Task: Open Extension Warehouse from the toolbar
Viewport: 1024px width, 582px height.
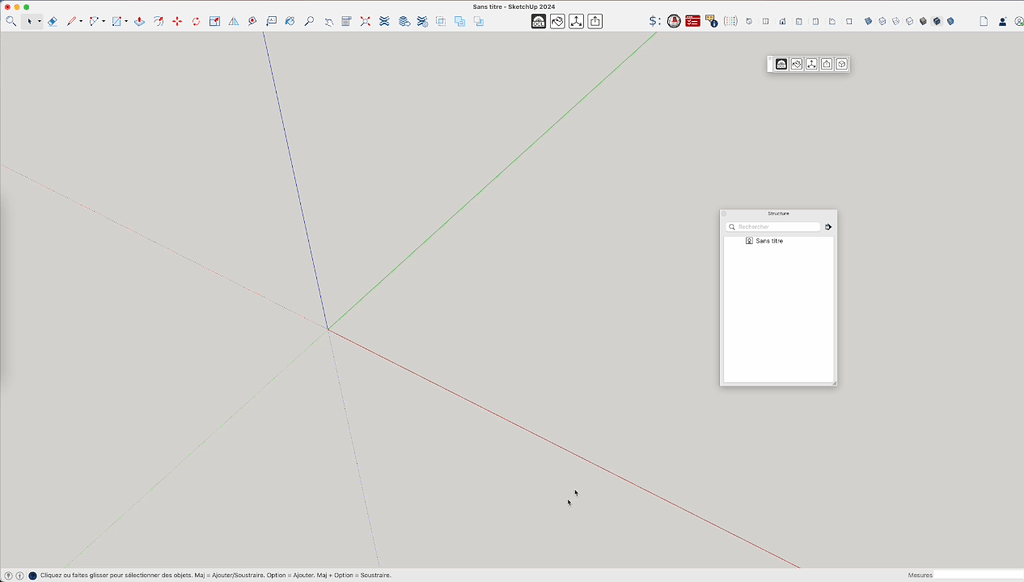Action: pyautogui.click(x=557, y=20)
